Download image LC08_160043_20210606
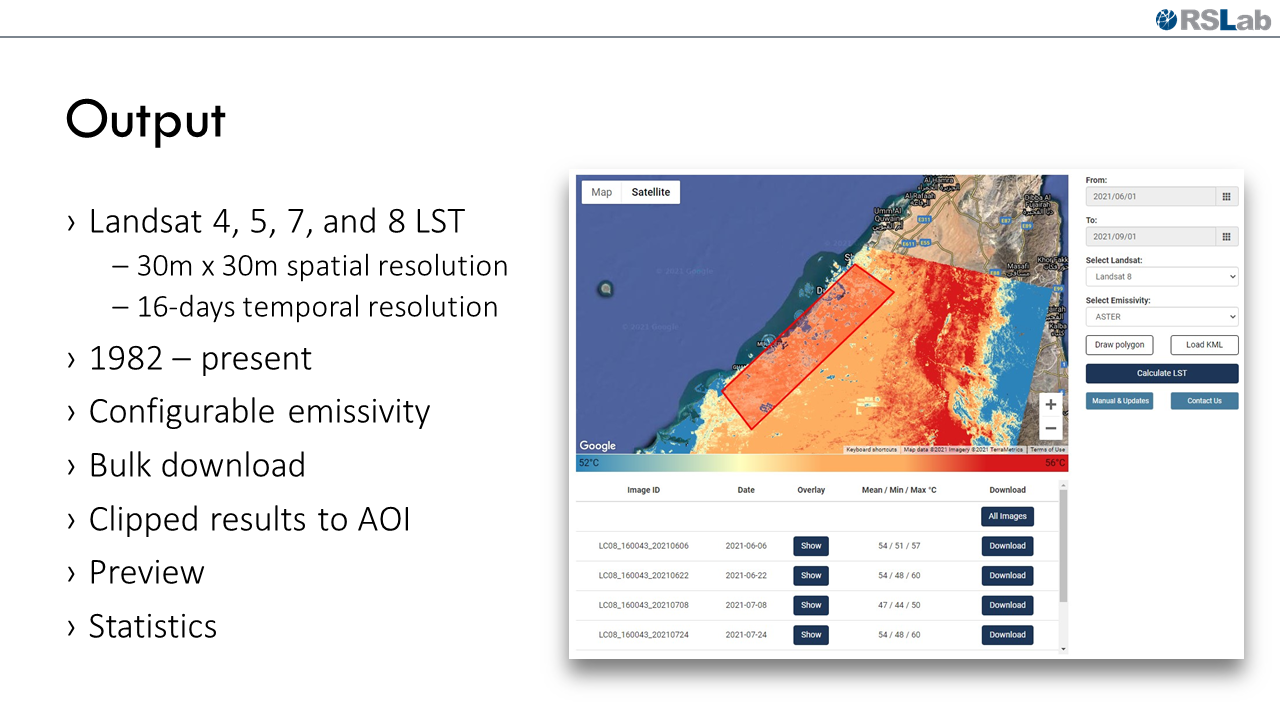 pyautogui.click(x=1007, y=546)
